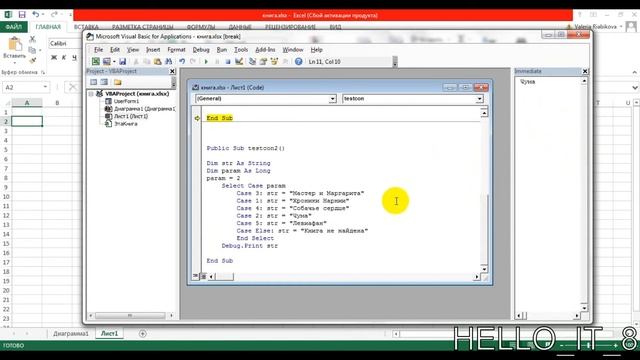This screenshot has height=360, width=640.
Task: Open the Help menu
Action: point(316,50)
